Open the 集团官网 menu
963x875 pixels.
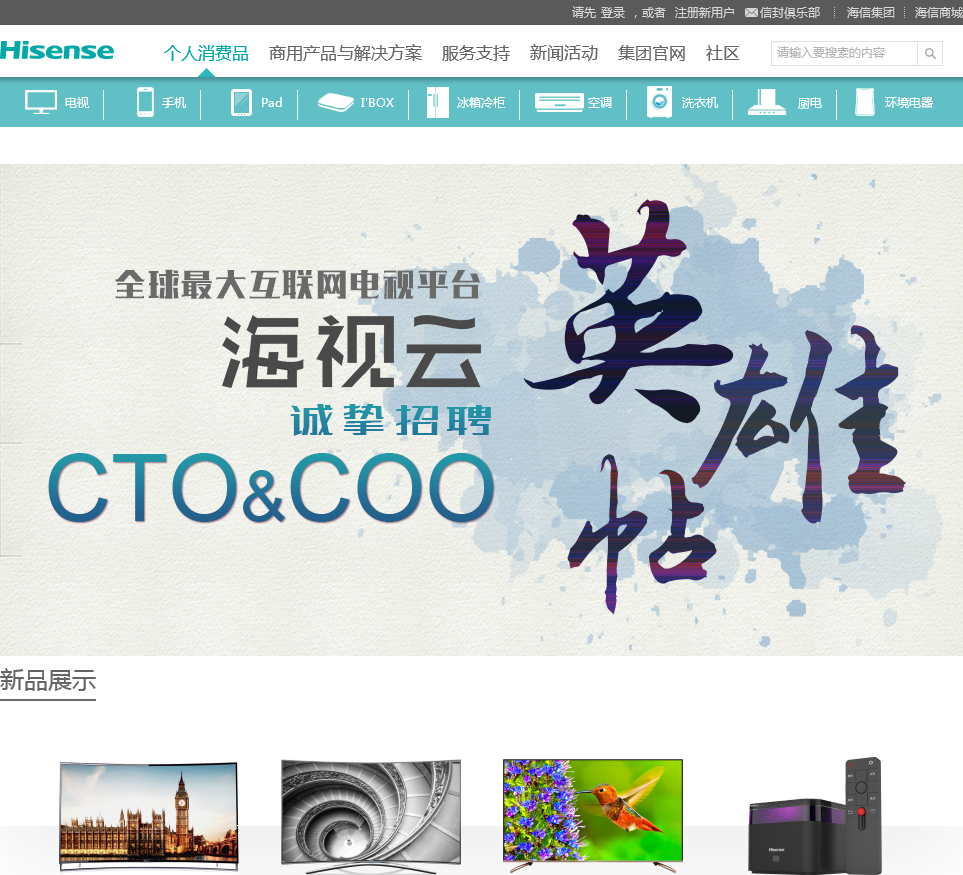(x=651, y=53)
